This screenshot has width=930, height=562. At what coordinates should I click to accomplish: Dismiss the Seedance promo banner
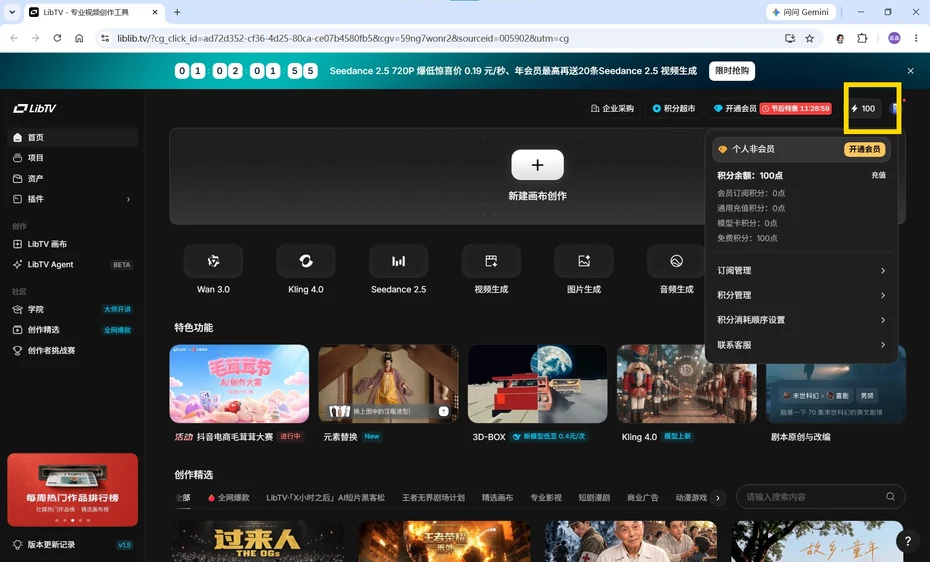[x=910, y=71]
